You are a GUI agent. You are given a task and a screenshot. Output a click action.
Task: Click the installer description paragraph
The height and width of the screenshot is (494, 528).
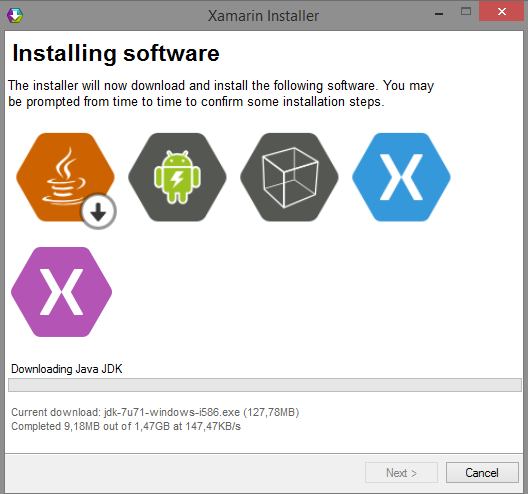(221, 94)
